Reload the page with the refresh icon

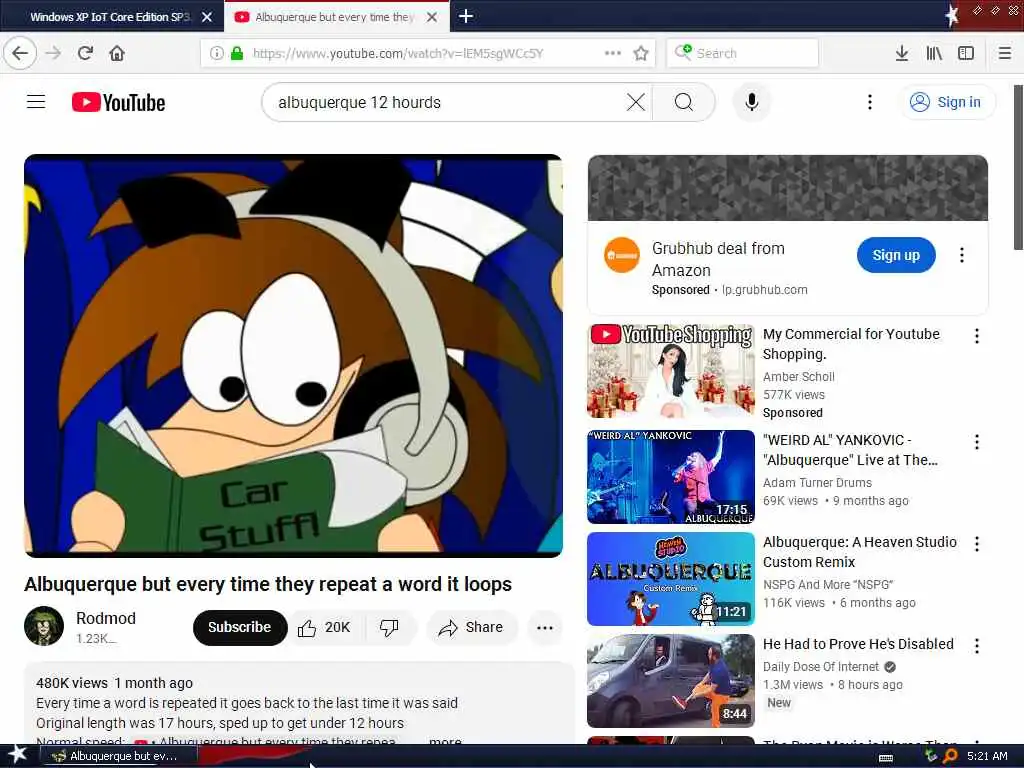point(85,53)
